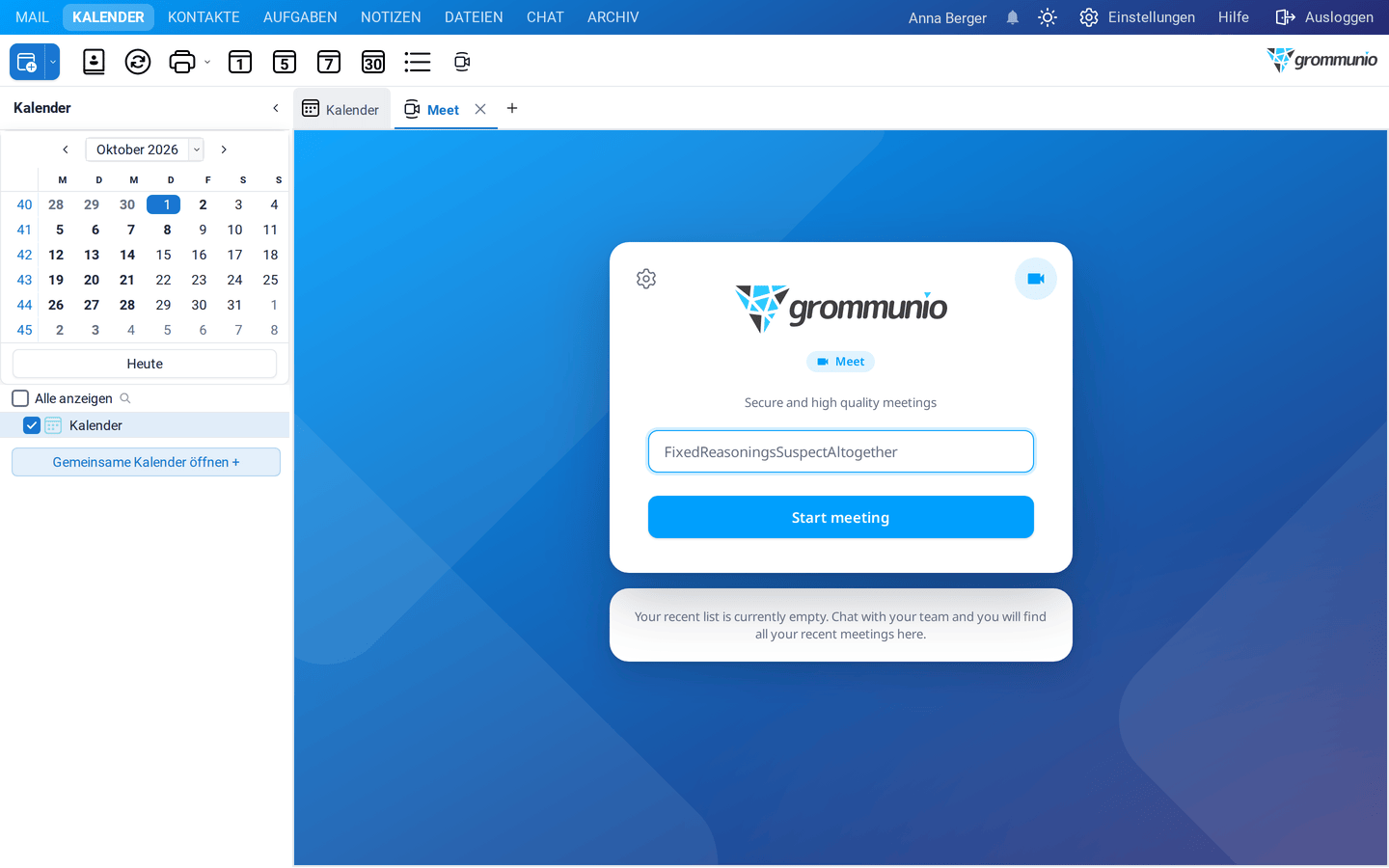Select October 27 in mini calendar
Image resolution: width=1389 pixels, height=868 pixels.
pos(92,305)
